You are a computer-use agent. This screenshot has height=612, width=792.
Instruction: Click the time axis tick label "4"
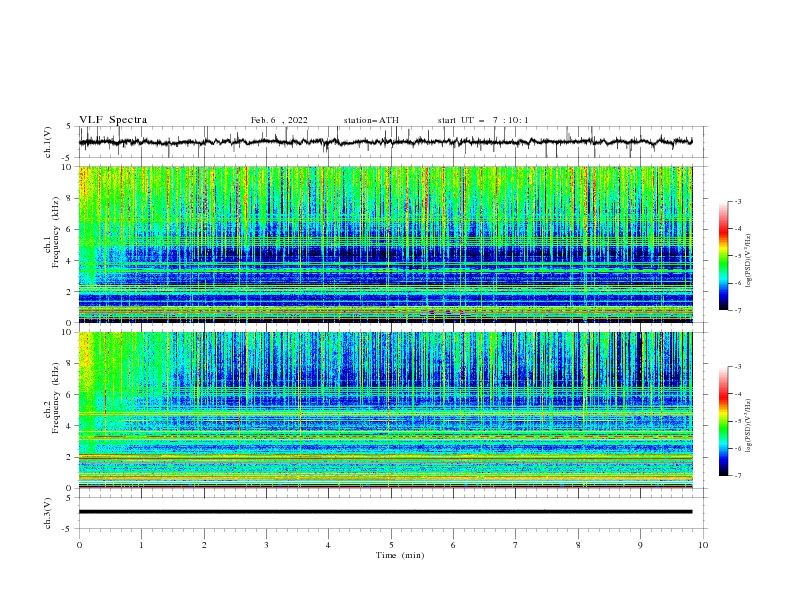pos(328,545)
